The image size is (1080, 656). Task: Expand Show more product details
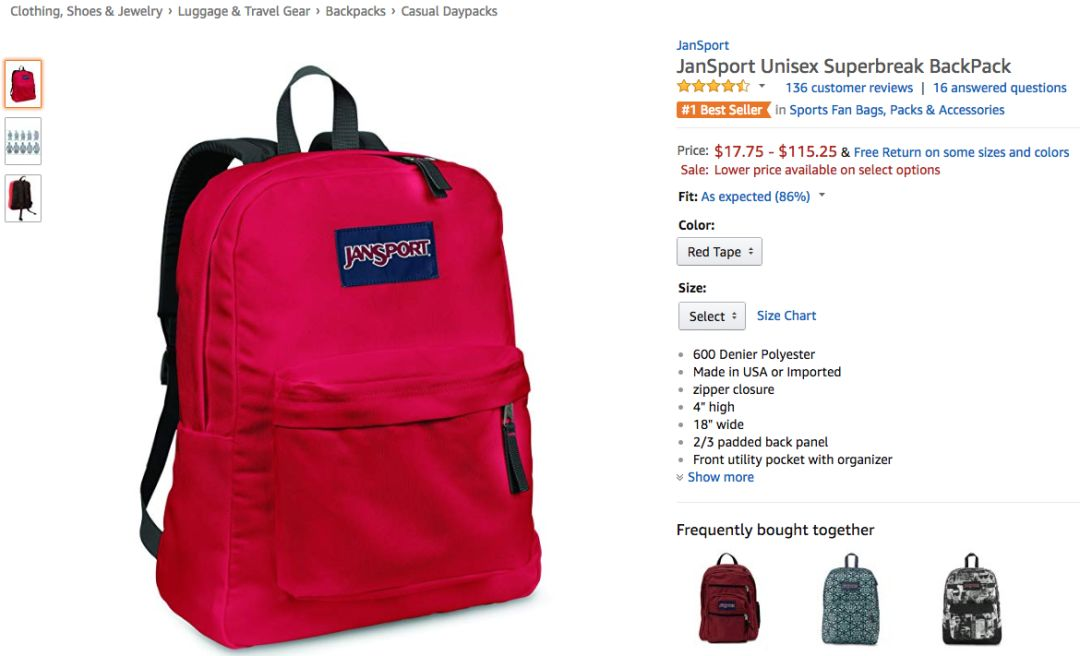click(x=715, y=477)
